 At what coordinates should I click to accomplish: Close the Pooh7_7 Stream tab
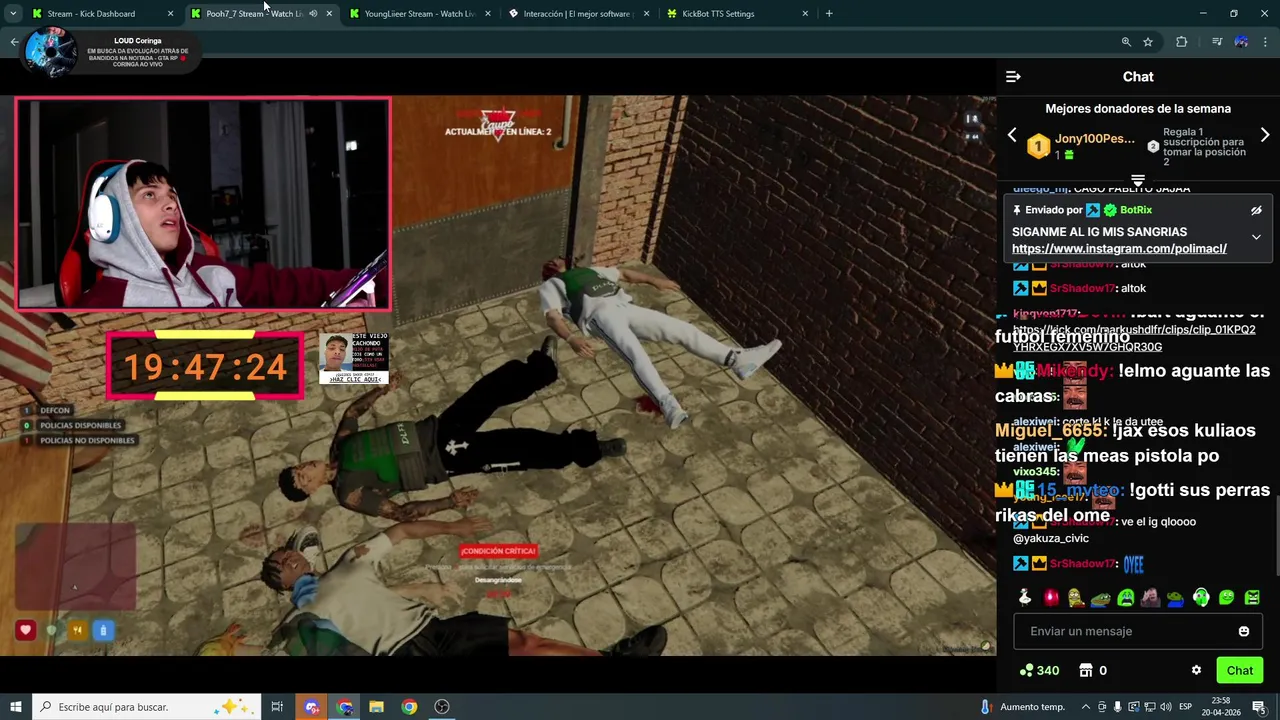(329, 14)
